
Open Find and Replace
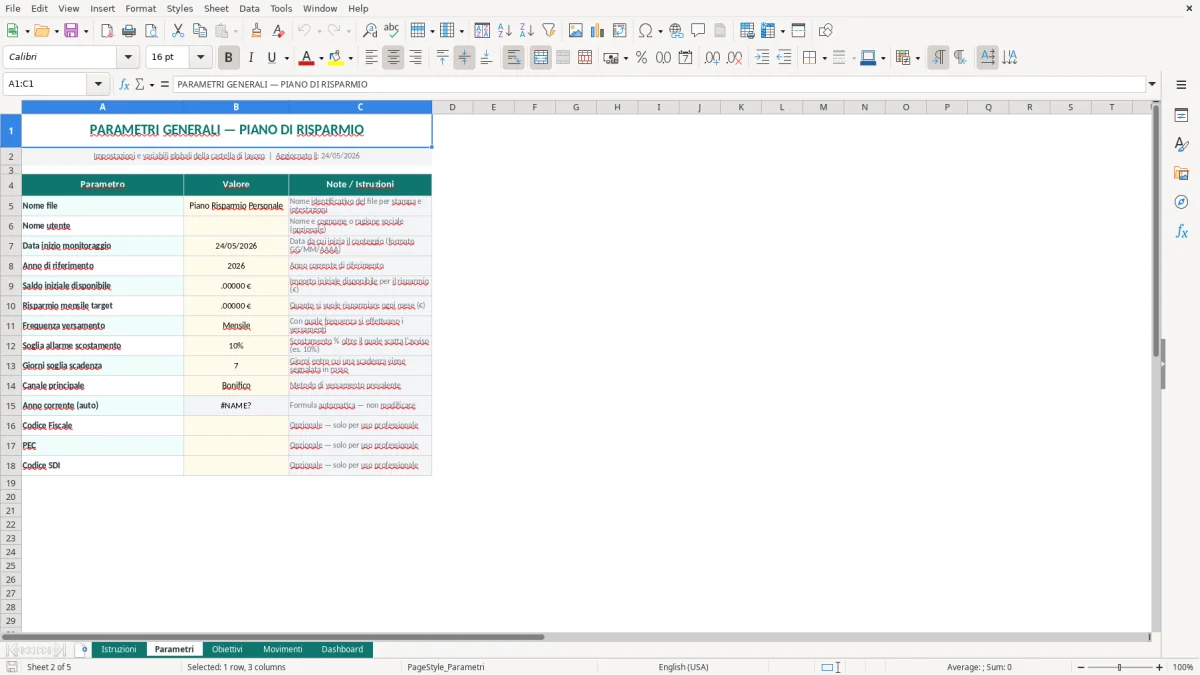pos(370,31)
